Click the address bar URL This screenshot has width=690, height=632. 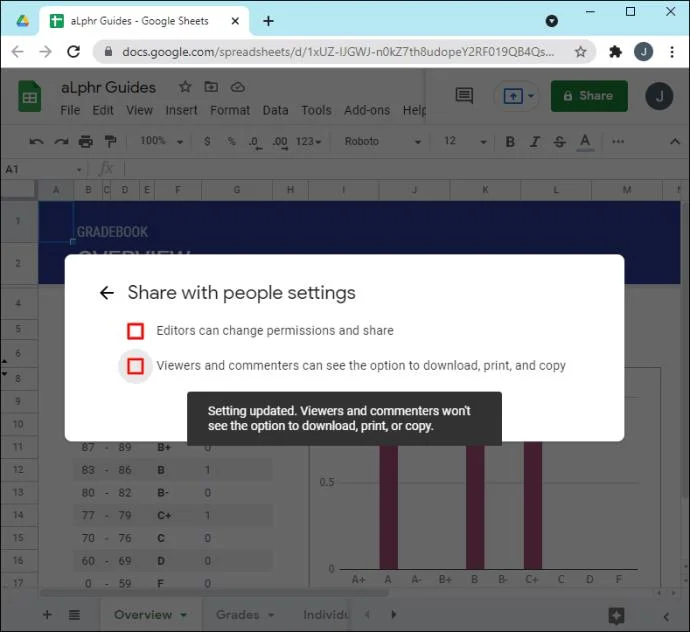click(338, 51)
